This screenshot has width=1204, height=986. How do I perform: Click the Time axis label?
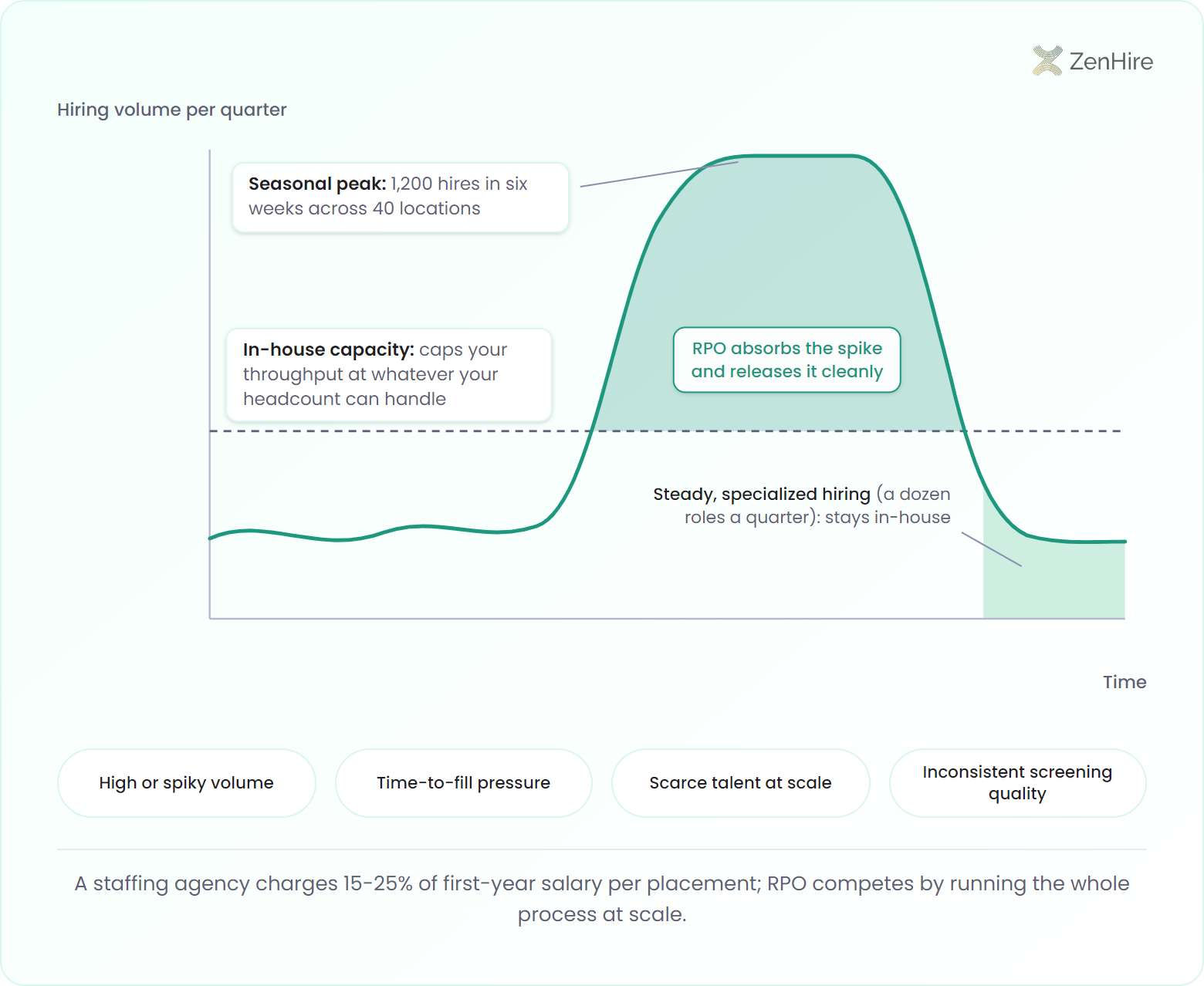[x=1125, y=682]
